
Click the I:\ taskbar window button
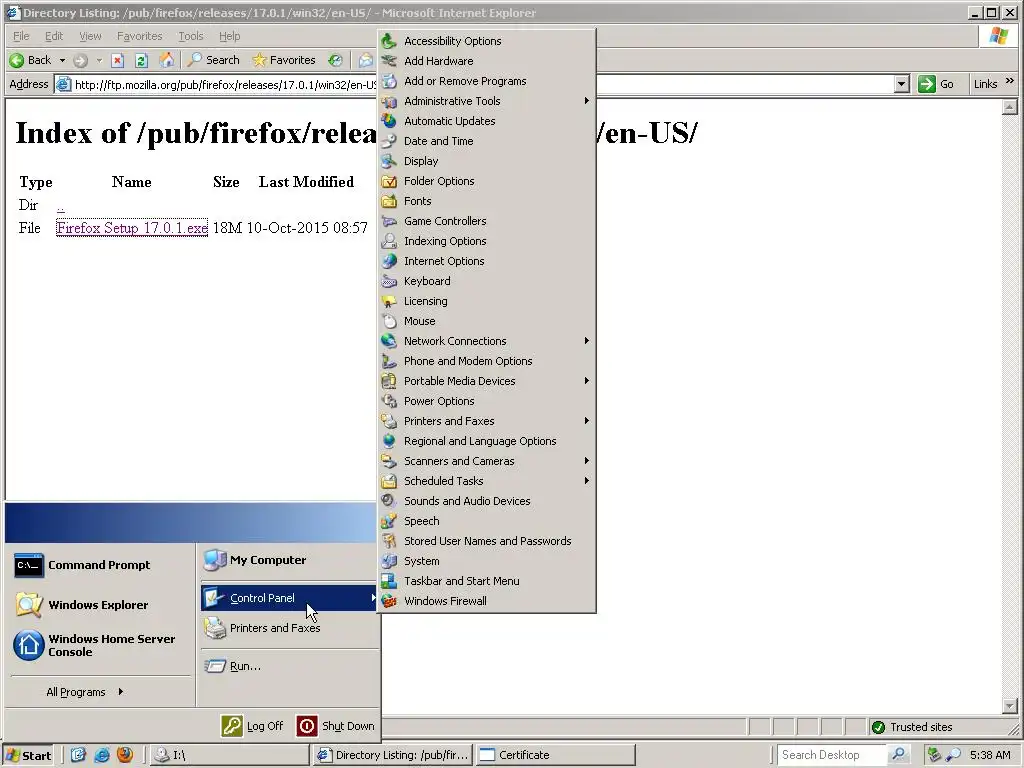tap(230, 755)
